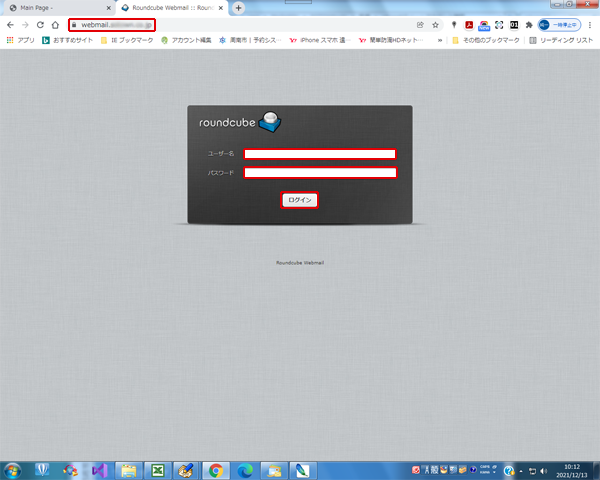600x480 pixels.
Task: Open the その他のブックマーク folder
Action: point(486,40)
